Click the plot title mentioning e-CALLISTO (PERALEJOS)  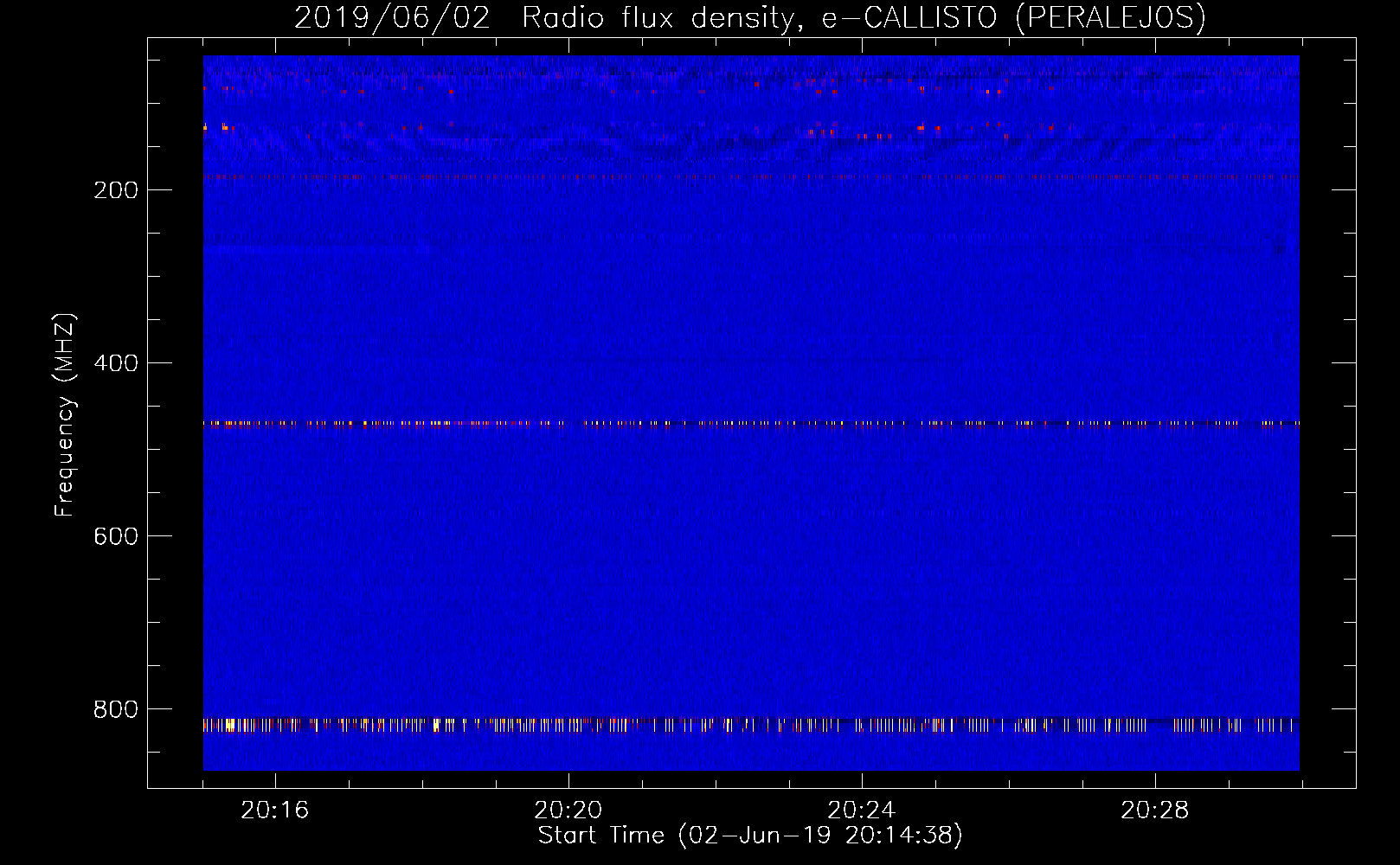point(750,17)
